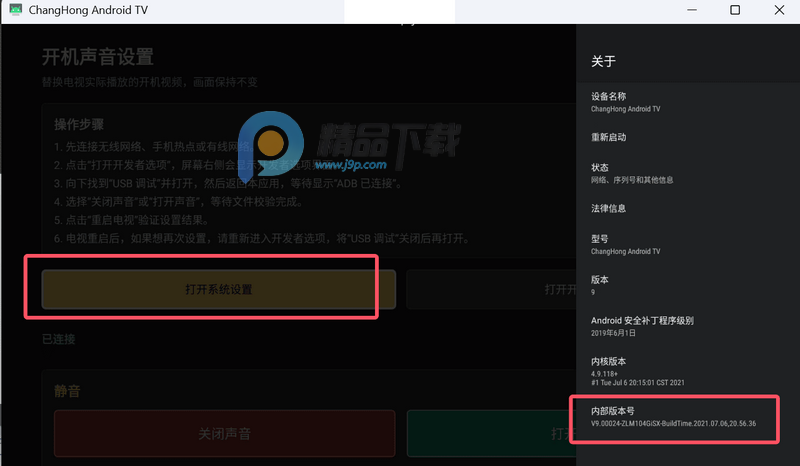Click the 已连接 status text
This screenshot has height=466, width=800.
(x=59, y=339)
